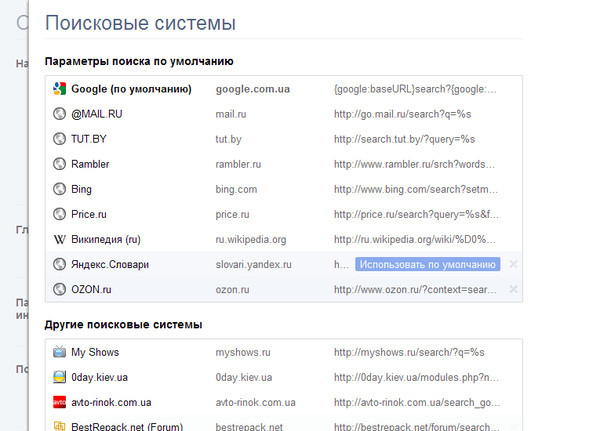Click the globe icon beside Price.ru
This screenshot has height=431, width=600.
[59, 214]
